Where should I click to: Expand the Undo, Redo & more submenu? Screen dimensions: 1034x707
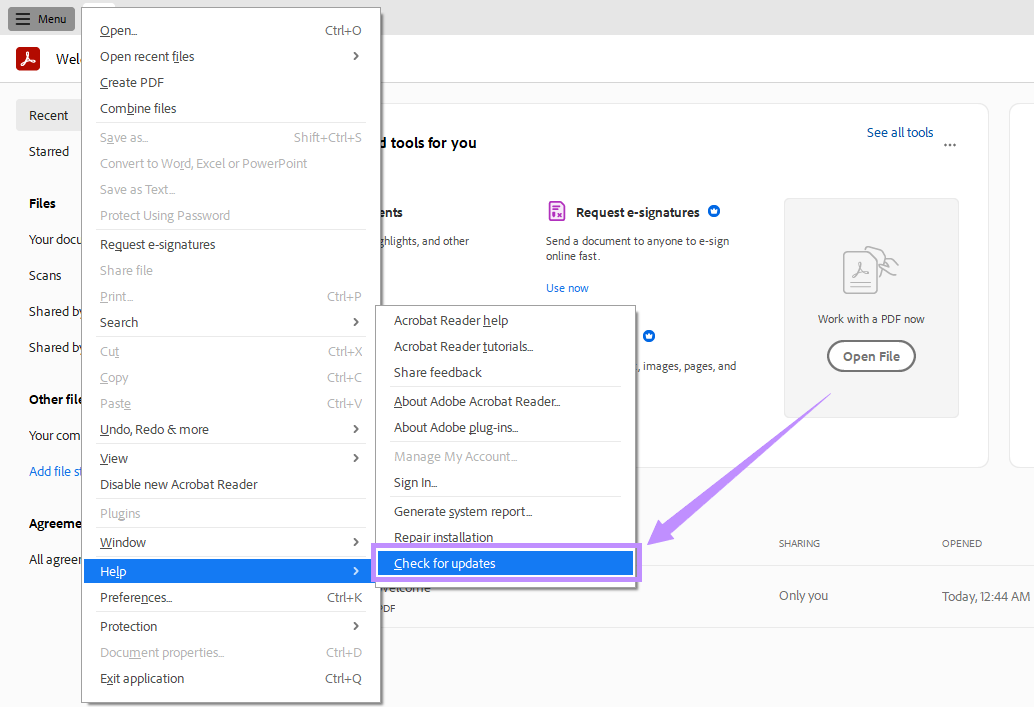[x=356, y=429]
